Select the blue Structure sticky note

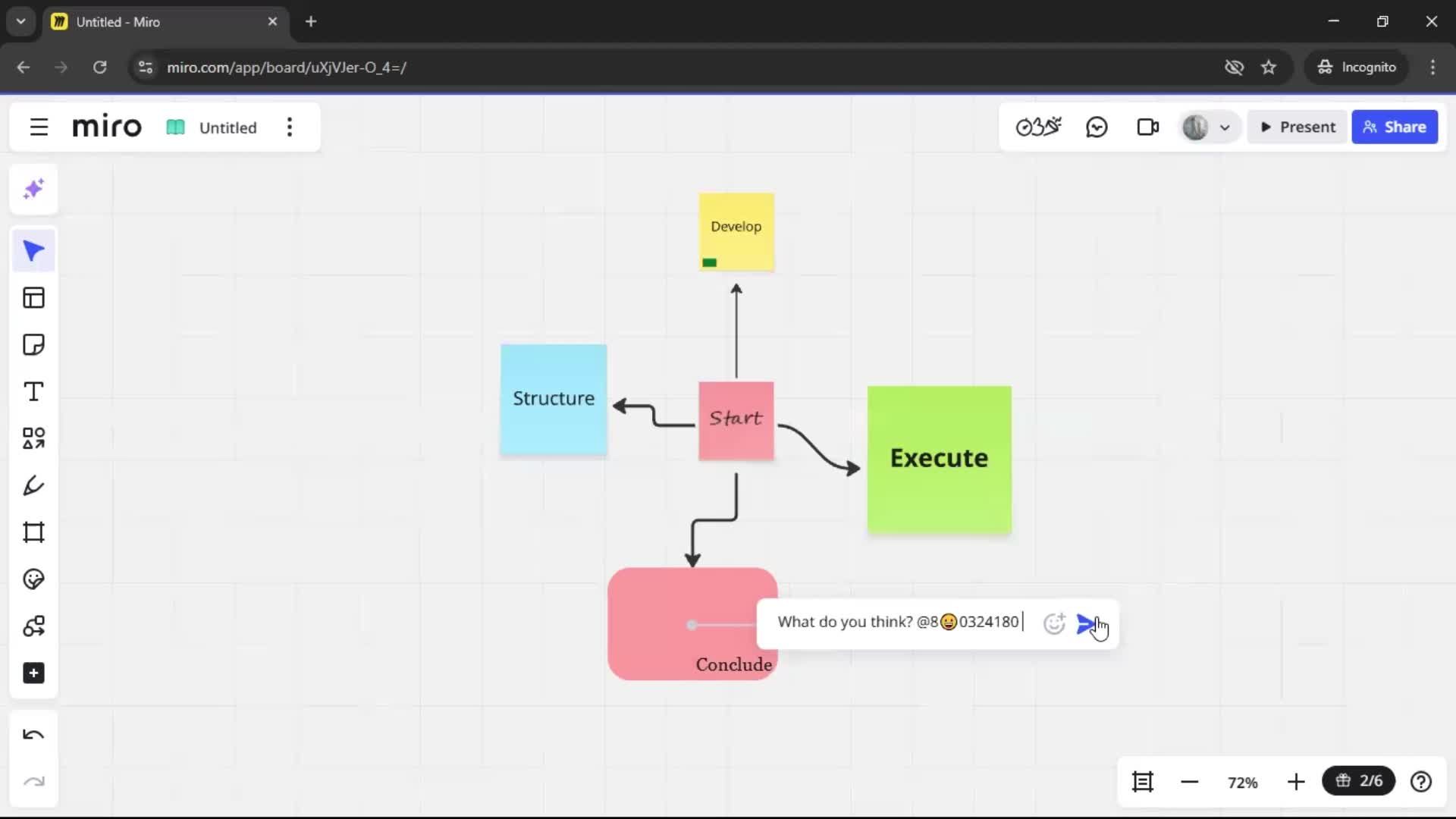click(x=554, y=400)
